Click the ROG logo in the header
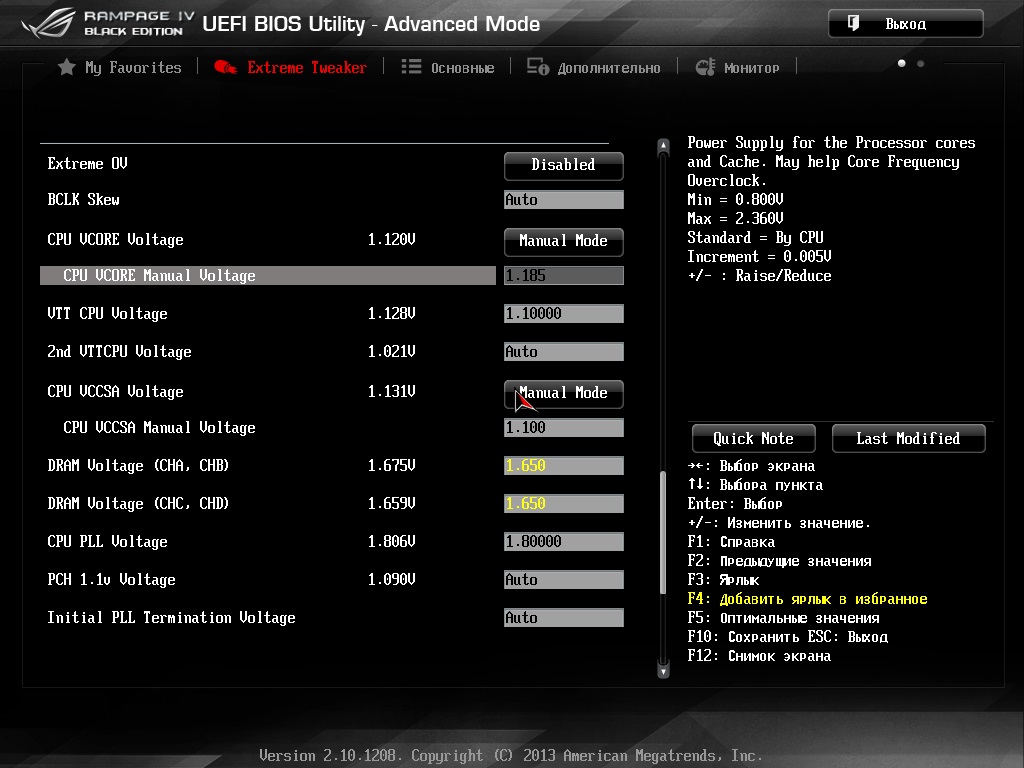The image size is (1024, 768). click(x=48, y=24)
